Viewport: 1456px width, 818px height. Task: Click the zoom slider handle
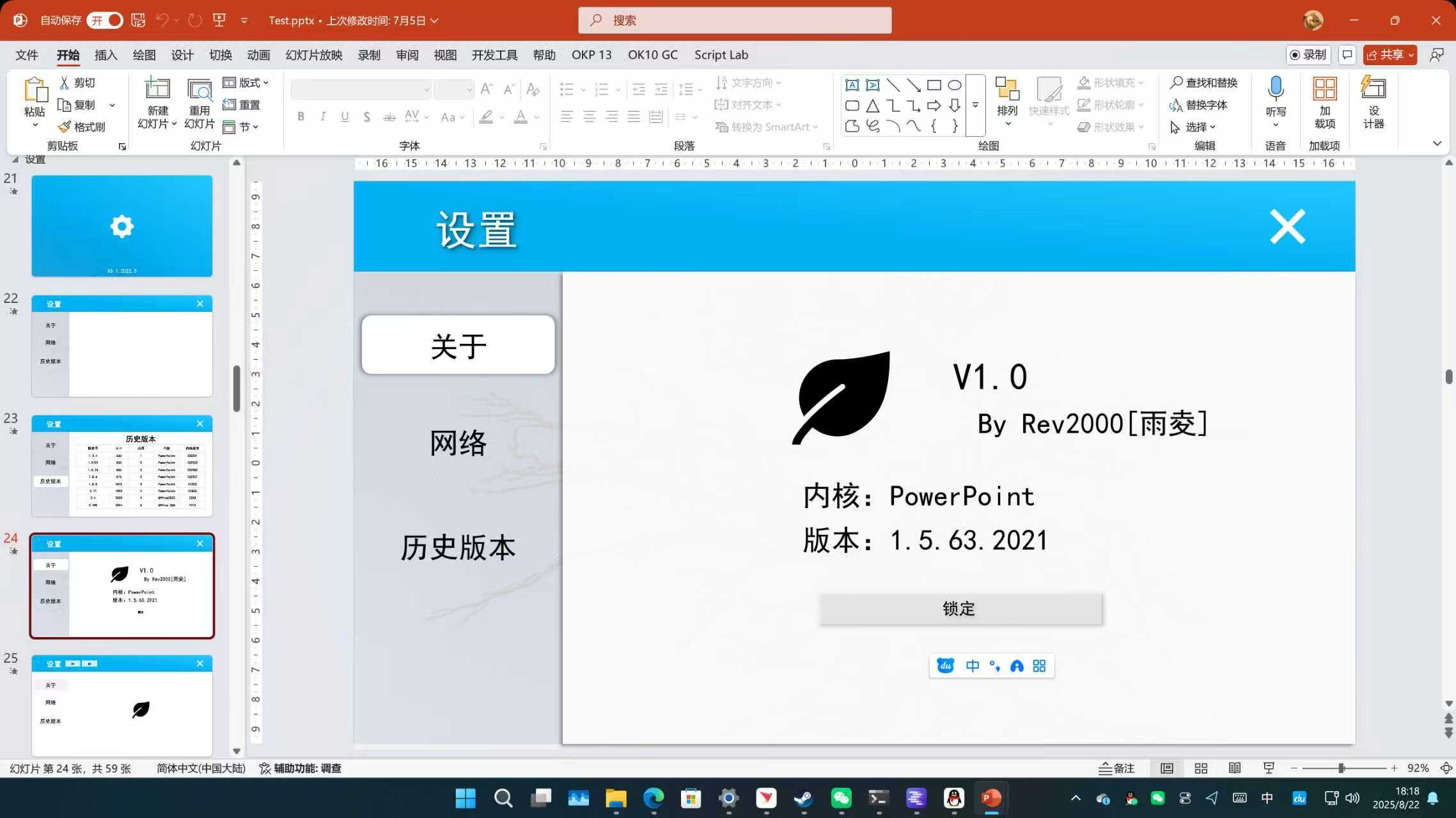pyautogui.click(x=1342, y=768)
